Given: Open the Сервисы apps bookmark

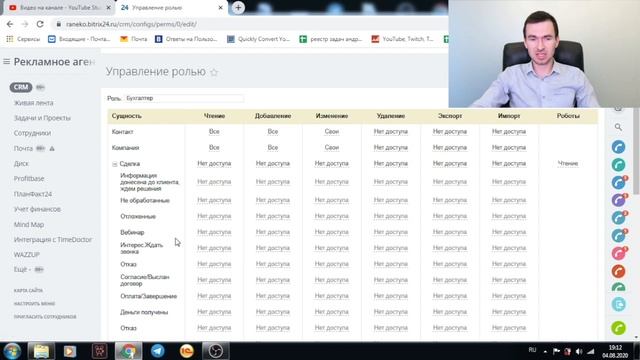Looking at the screenshot, I should click(x=23, y=39).
